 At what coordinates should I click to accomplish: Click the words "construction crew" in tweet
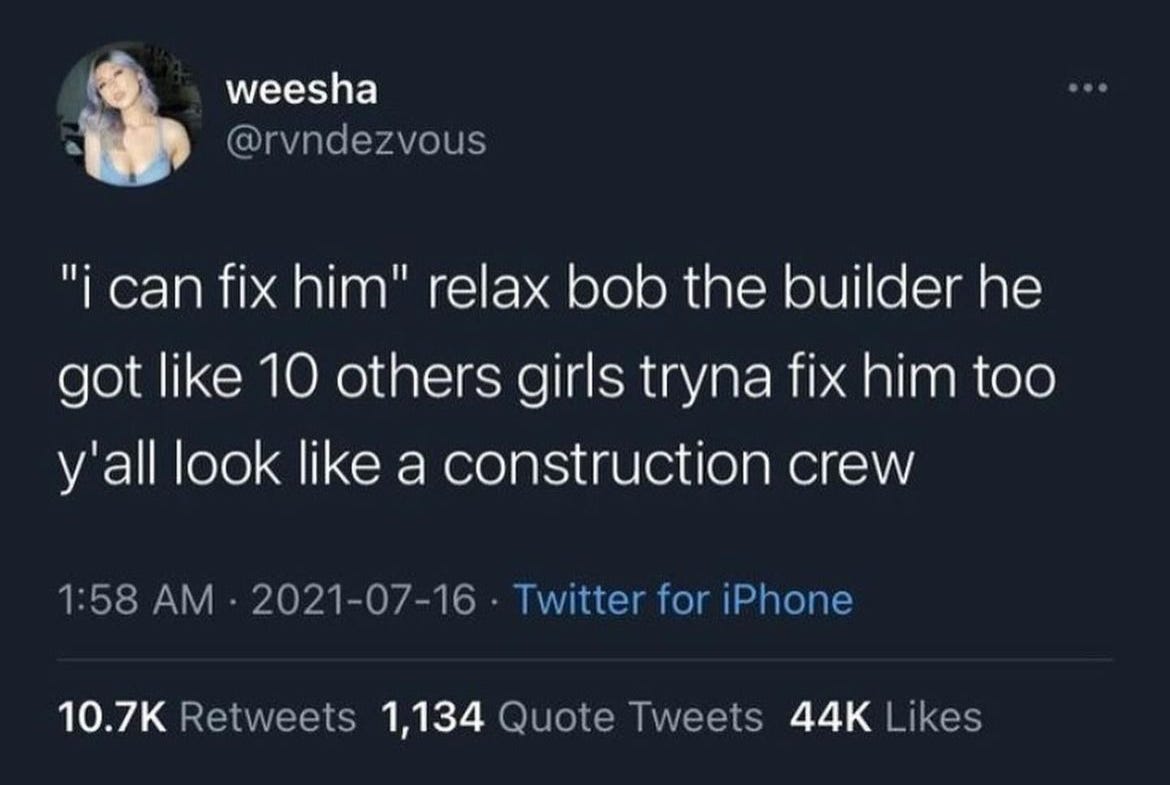678,465
